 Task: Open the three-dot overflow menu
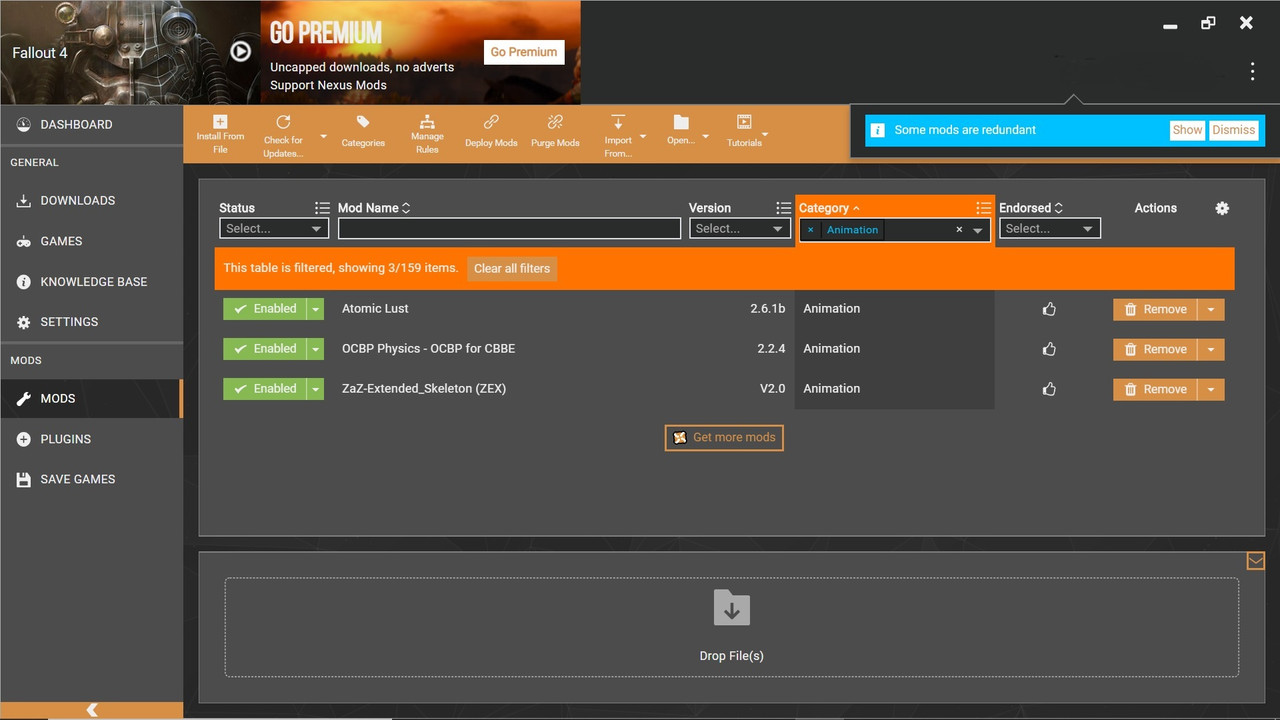click(x=1252, y=71)
